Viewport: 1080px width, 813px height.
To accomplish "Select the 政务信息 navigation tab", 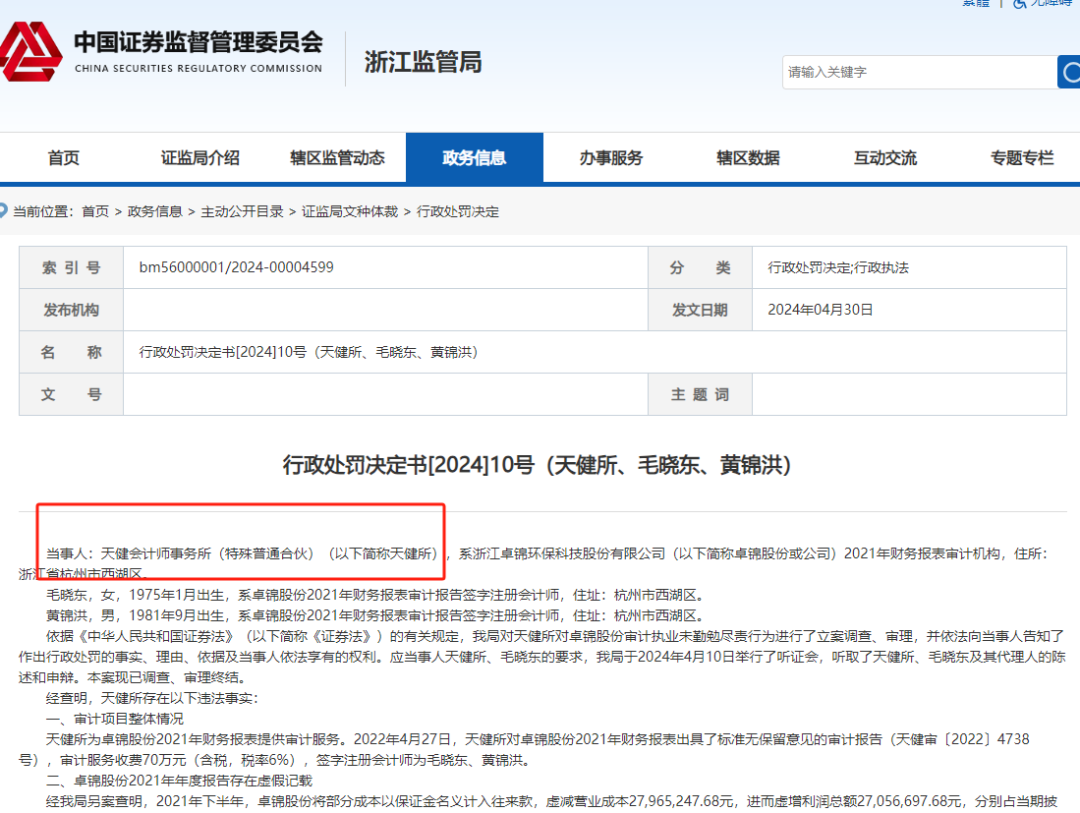I will (474, 158).
